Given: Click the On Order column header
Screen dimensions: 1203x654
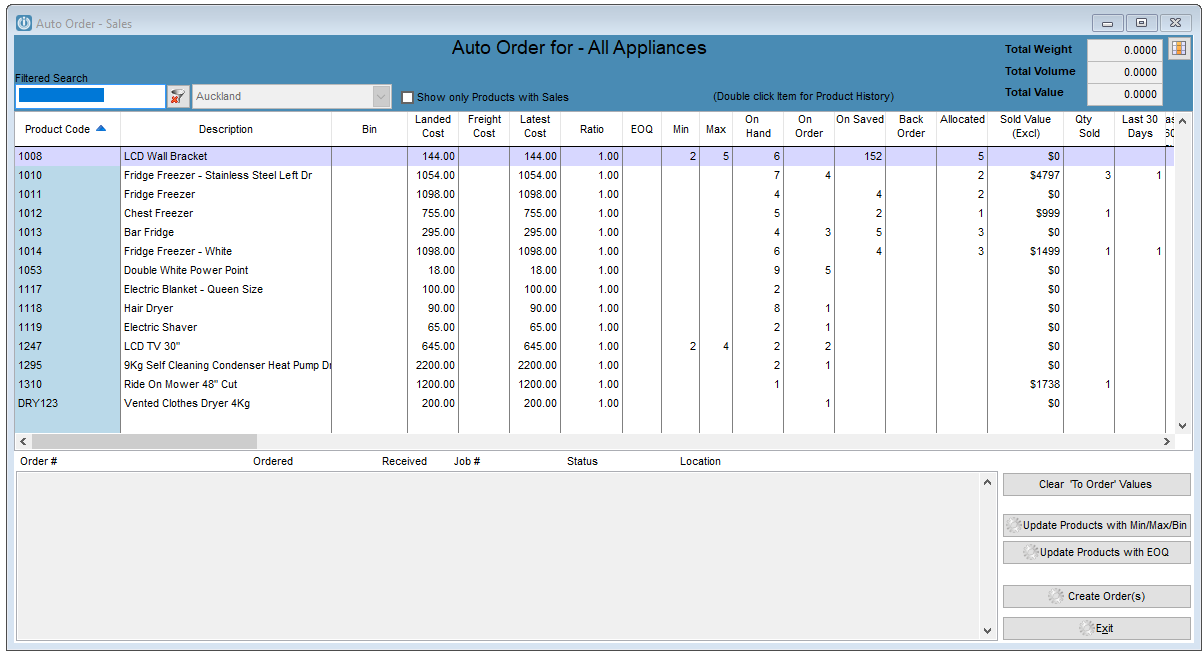Looking at the screenshot, I should (809, 126).
